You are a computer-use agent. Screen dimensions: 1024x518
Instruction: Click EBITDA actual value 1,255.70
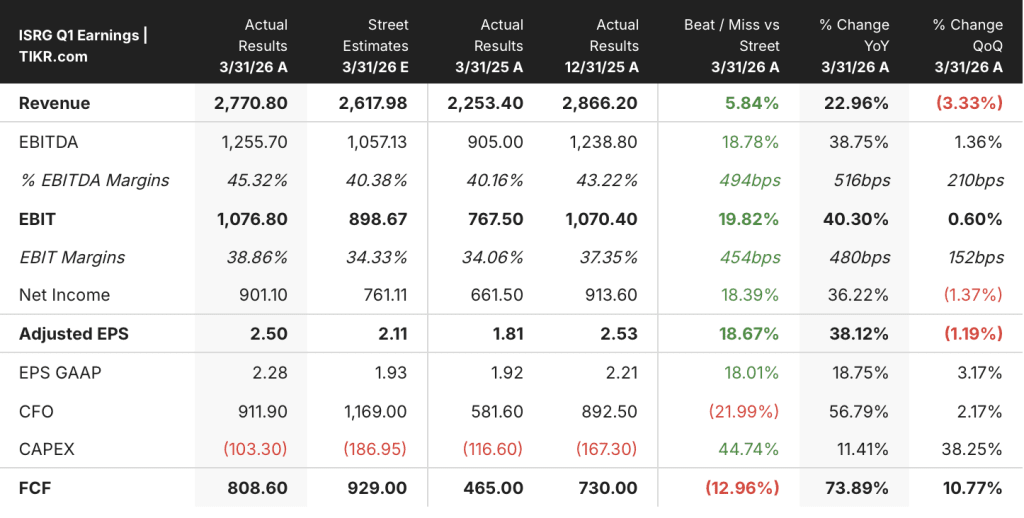pyautogui.click(x=255, y=142)
